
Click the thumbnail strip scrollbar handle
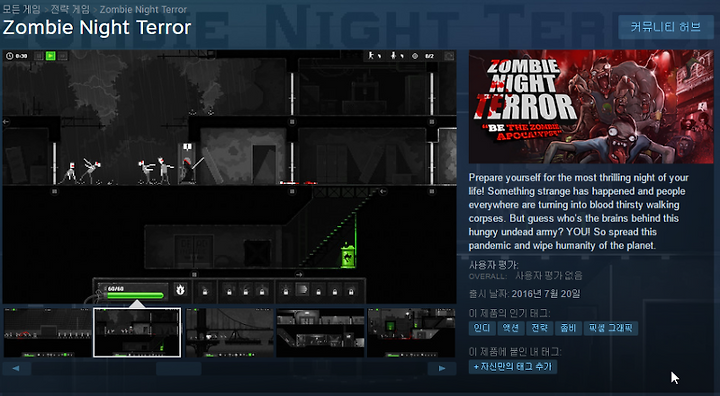tap(179, 368)
